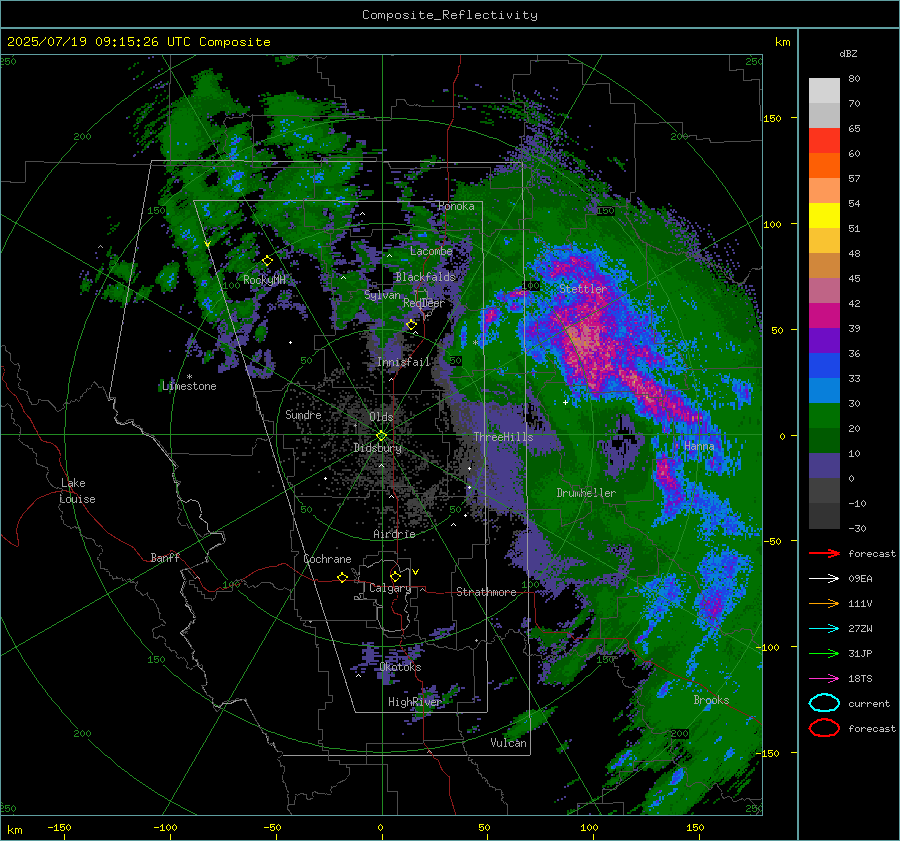
Task: Click the Brooks label
Action: pos(712,700)
